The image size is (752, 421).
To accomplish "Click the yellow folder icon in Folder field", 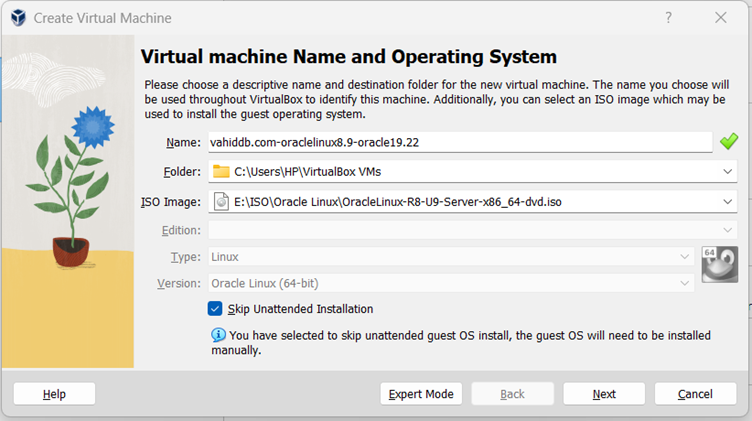I will [221, 172].
